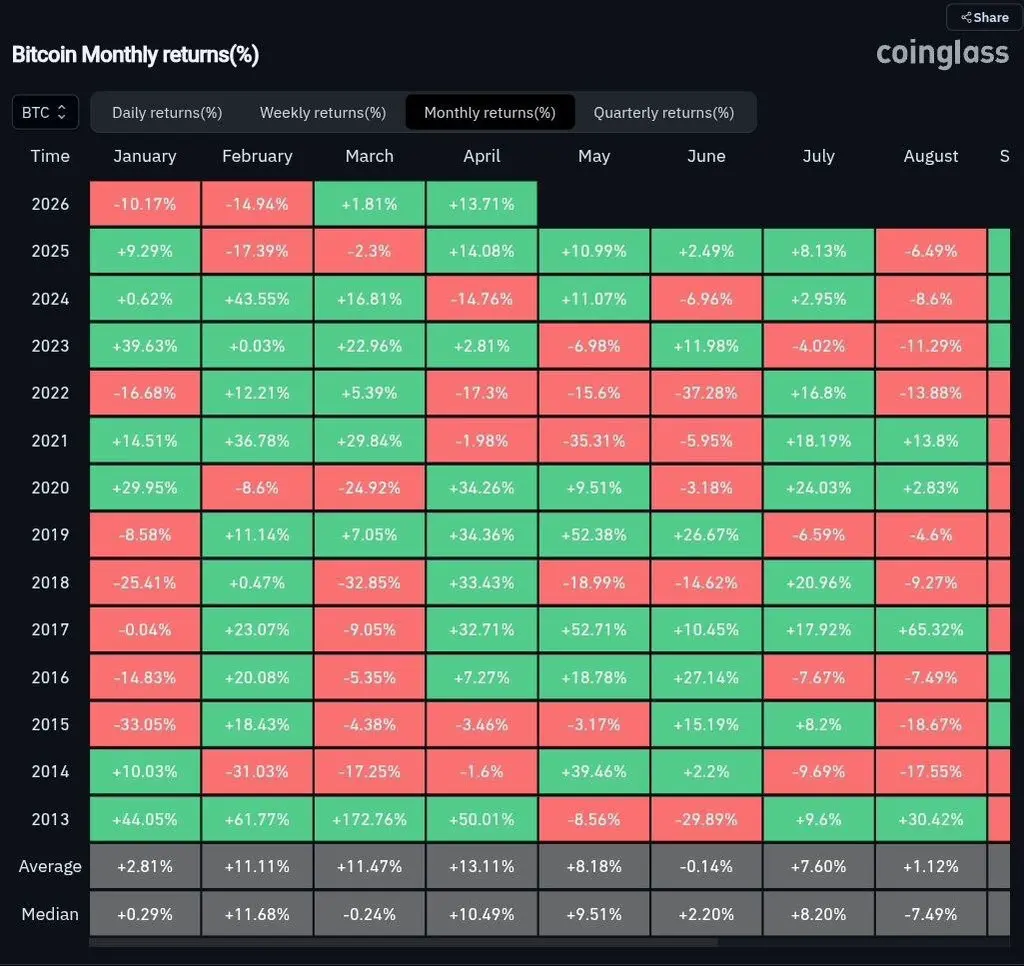
Task: Click the August column header
Action: [x=931, y=156]
